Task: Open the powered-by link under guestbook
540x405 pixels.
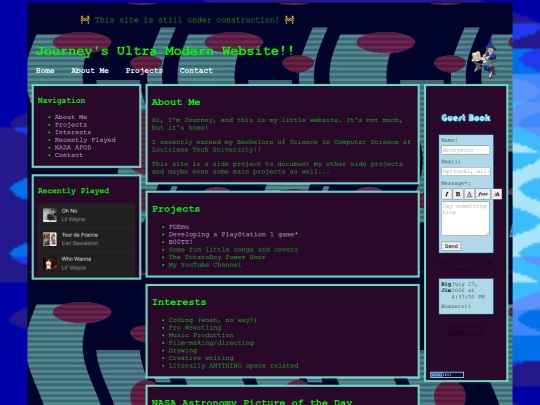Action: (466, 333)
